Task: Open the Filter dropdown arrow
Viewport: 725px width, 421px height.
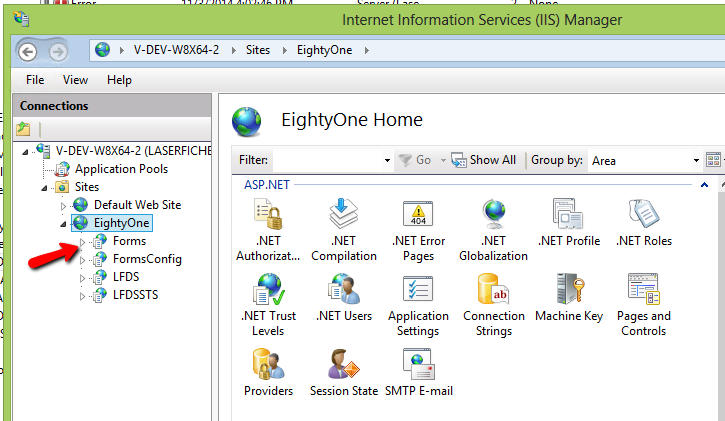Action: click(x=387, y=160)
